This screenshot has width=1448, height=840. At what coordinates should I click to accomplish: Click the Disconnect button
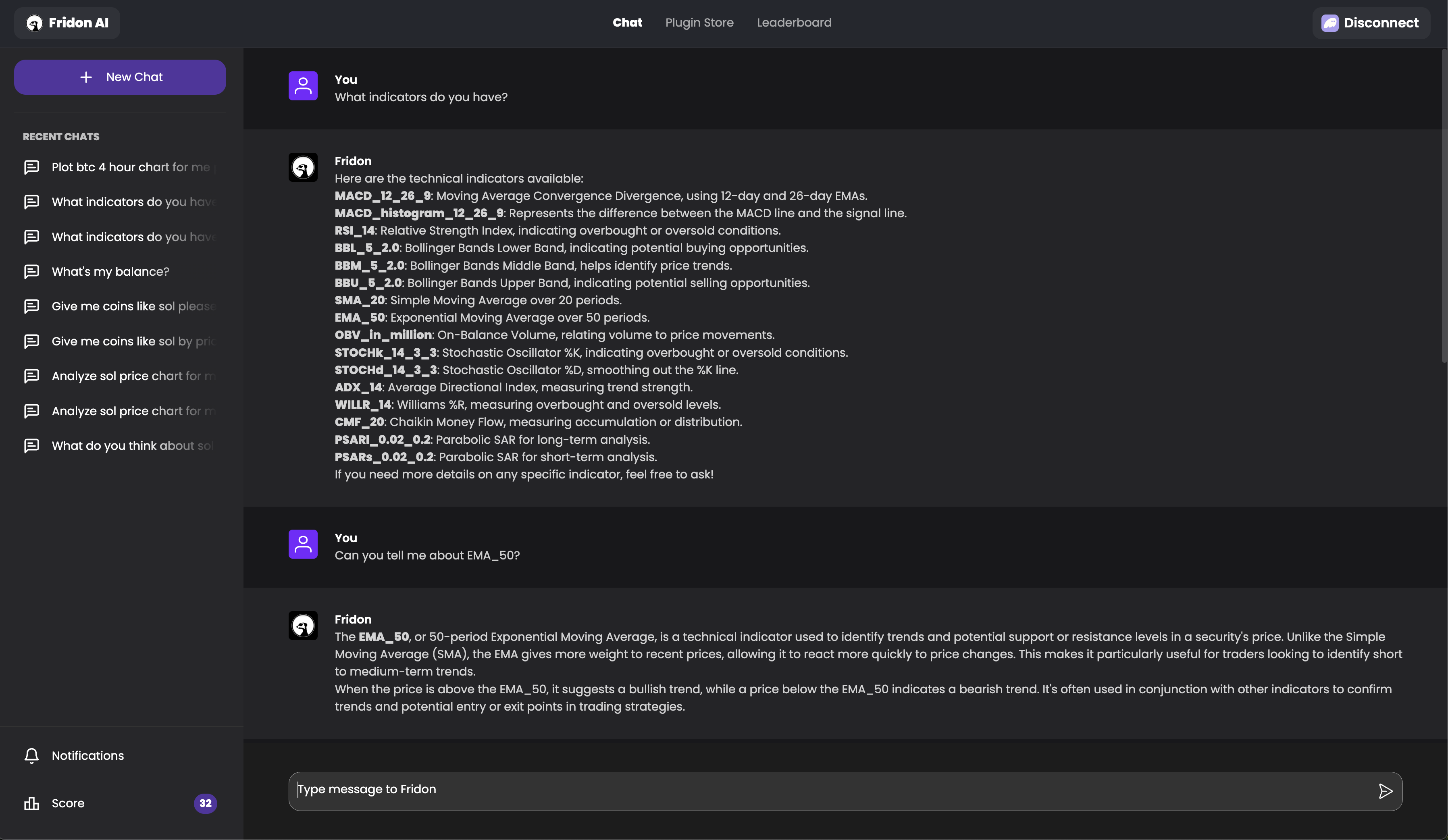[1374, 23]
